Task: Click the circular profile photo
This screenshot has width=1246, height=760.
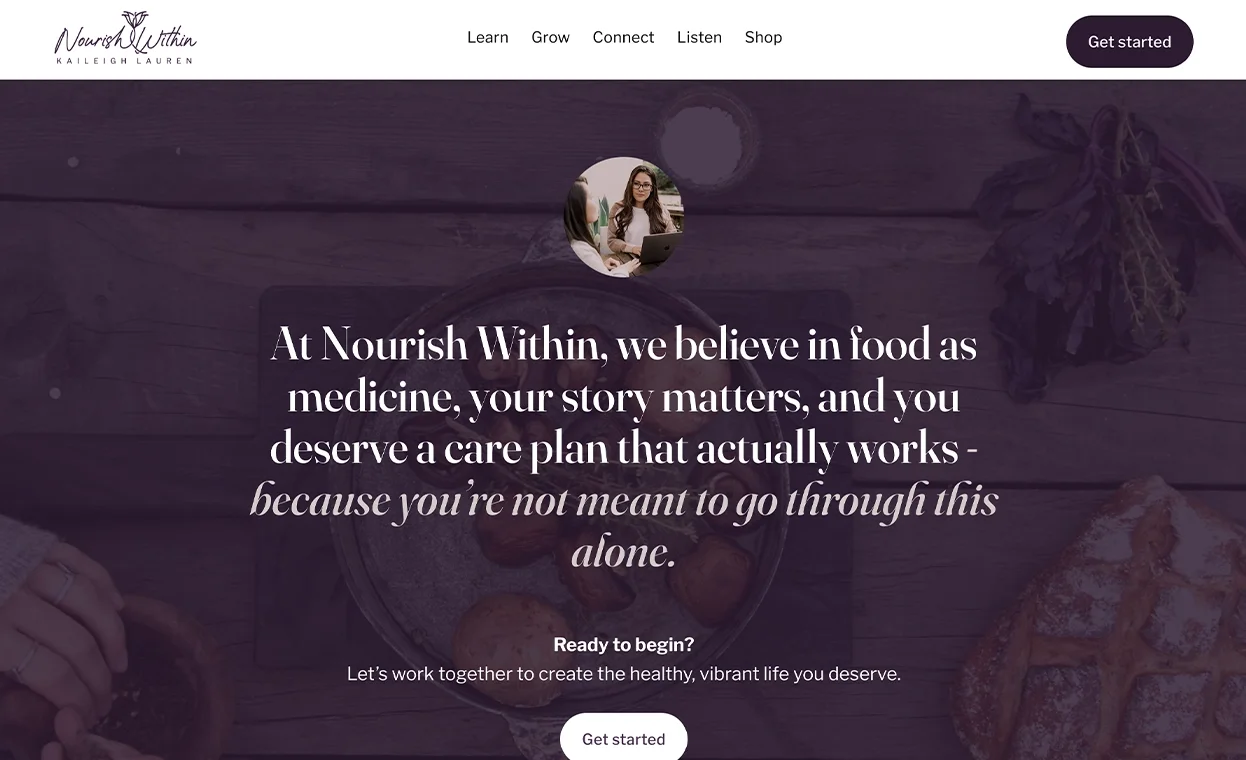Action: point(624,217)
